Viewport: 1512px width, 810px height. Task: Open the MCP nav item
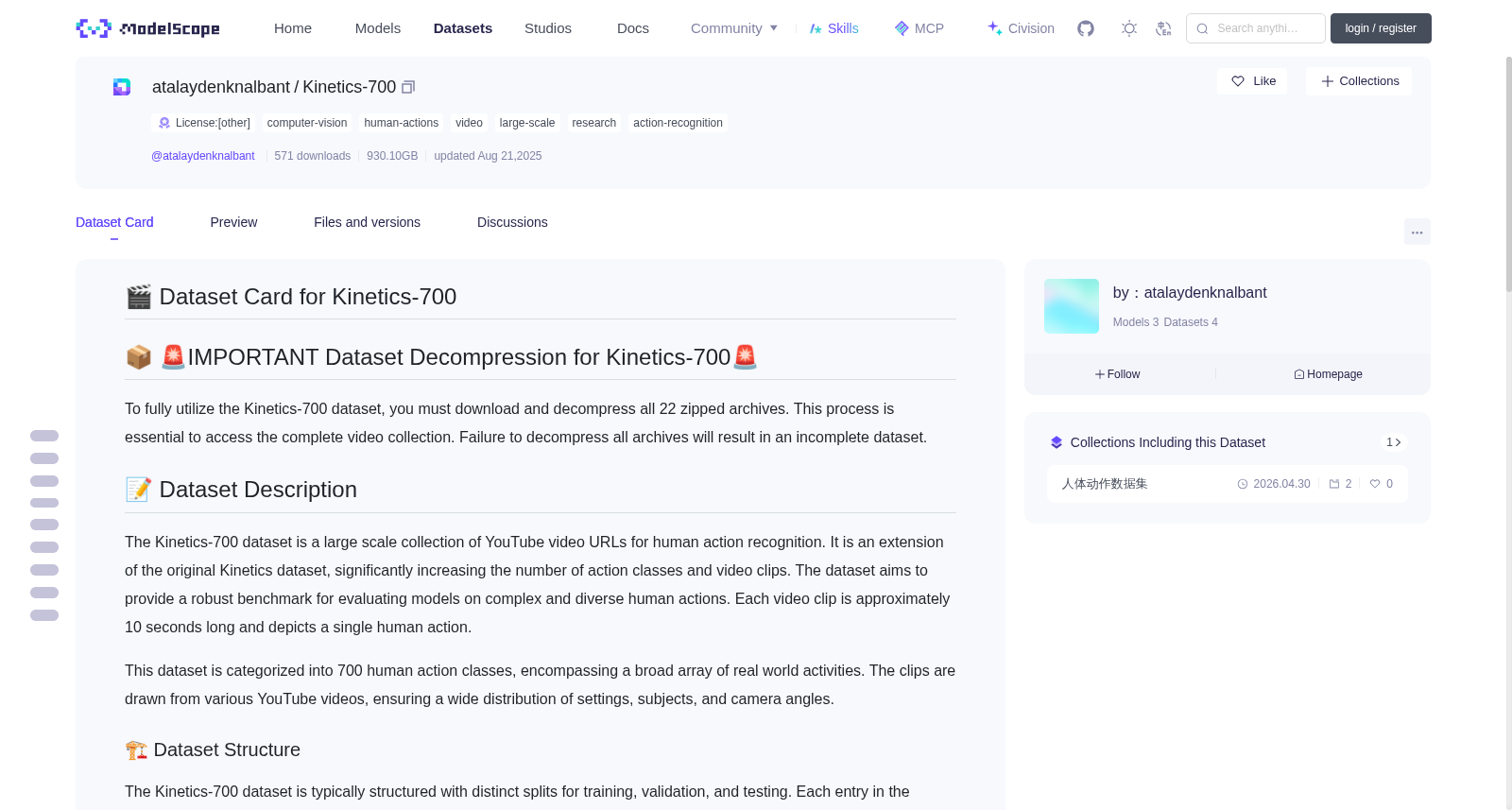[919, 28]
